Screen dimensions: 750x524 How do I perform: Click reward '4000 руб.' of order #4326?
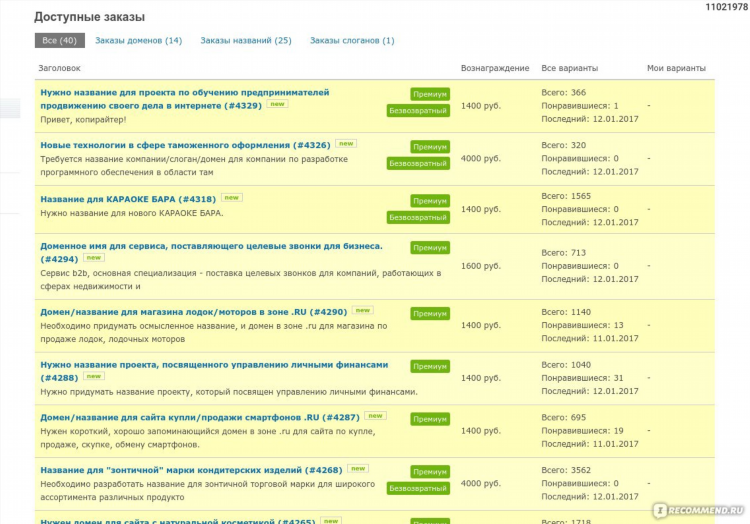481,158
